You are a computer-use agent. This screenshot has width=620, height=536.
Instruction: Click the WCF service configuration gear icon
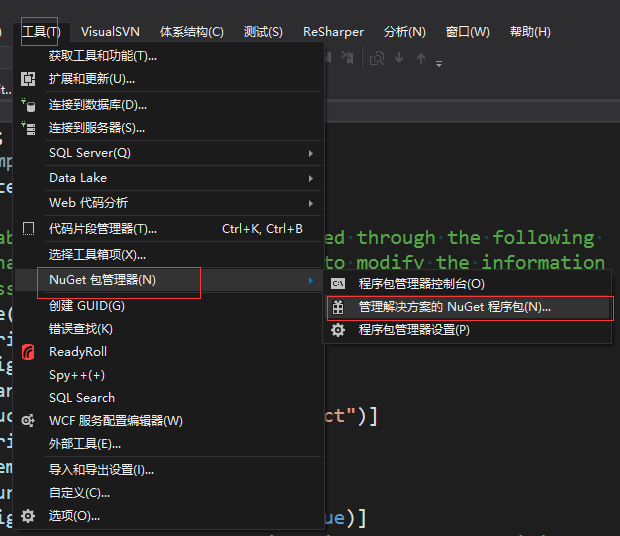click(28, 421)
